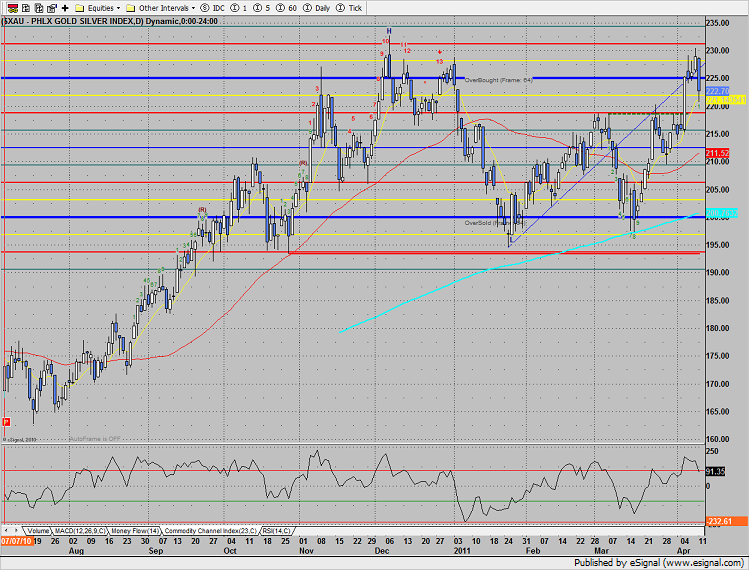Open the Money Flow(14) tab

tap(135, 531)
